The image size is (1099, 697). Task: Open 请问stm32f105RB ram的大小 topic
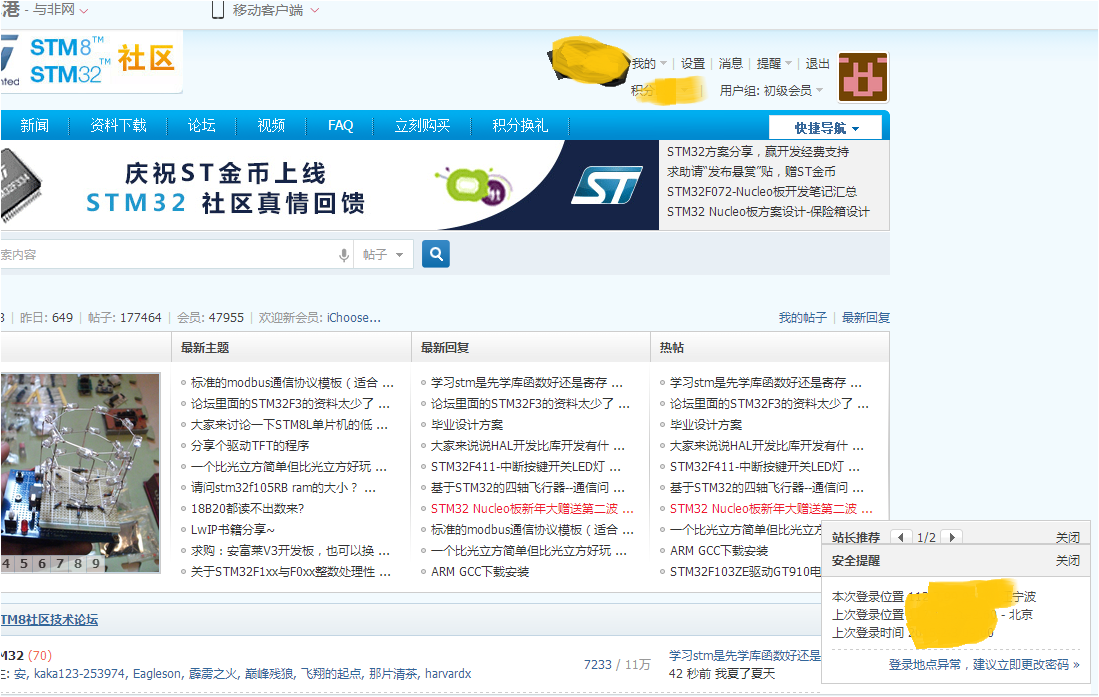tap(283, 488)
